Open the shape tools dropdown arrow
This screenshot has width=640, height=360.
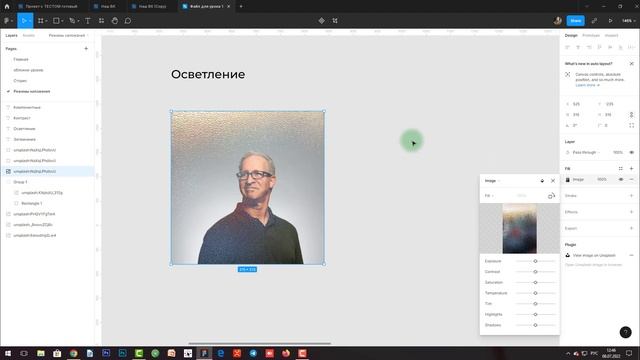[x=62, y=21]
